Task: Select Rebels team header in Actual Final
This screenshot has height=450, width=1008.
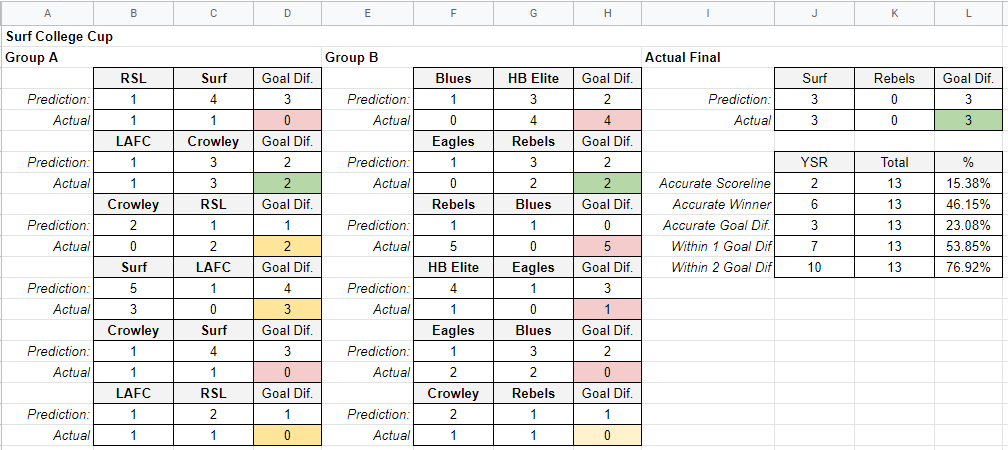Action: [894, 78]
